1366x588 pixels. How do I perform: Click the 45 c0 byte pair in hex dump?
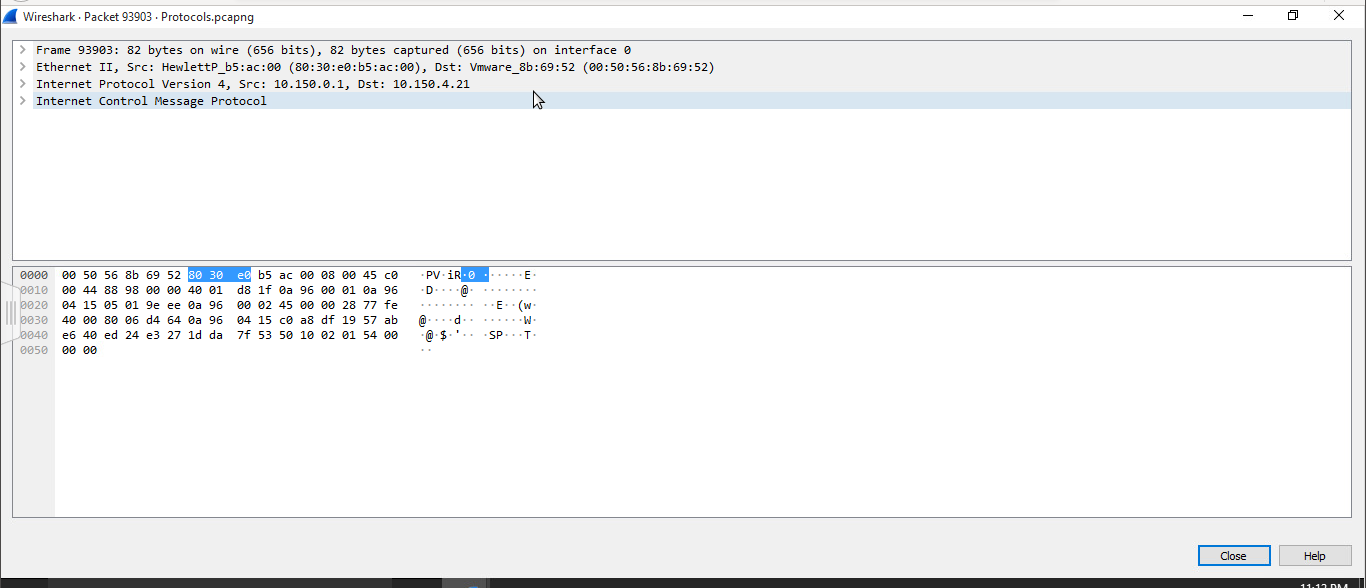380,274
